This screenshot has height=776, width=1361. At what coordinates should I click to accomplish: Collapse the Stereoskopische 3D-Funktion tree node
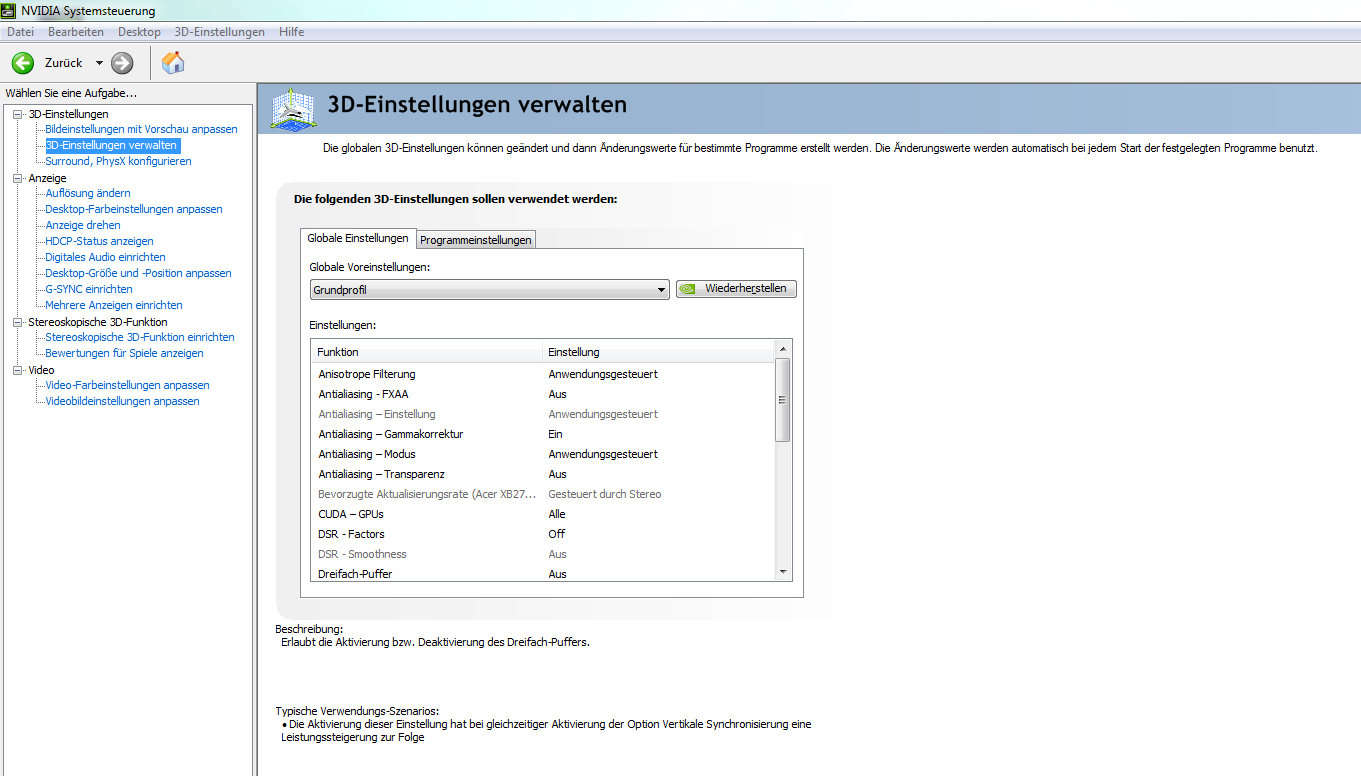17,322
